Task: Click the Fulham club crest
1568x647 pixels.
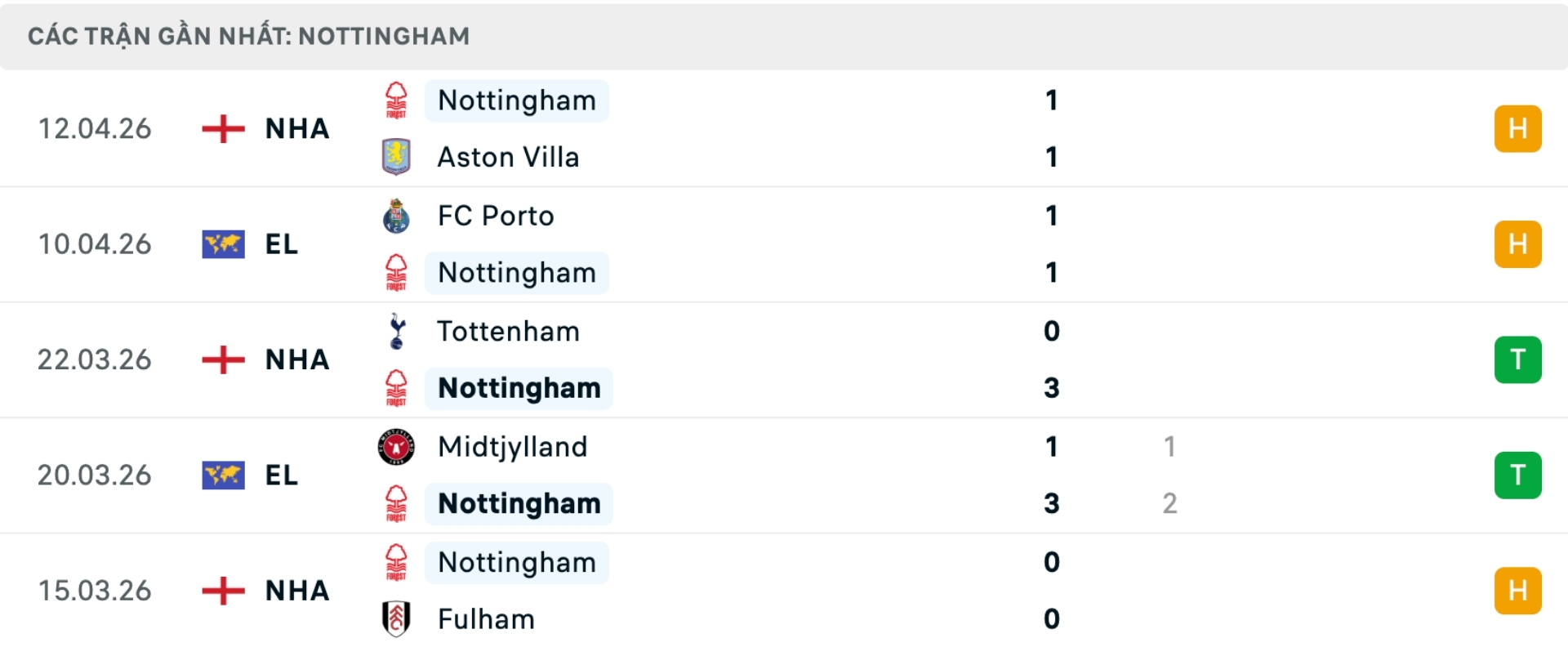Action: click(x=396, y=619)
